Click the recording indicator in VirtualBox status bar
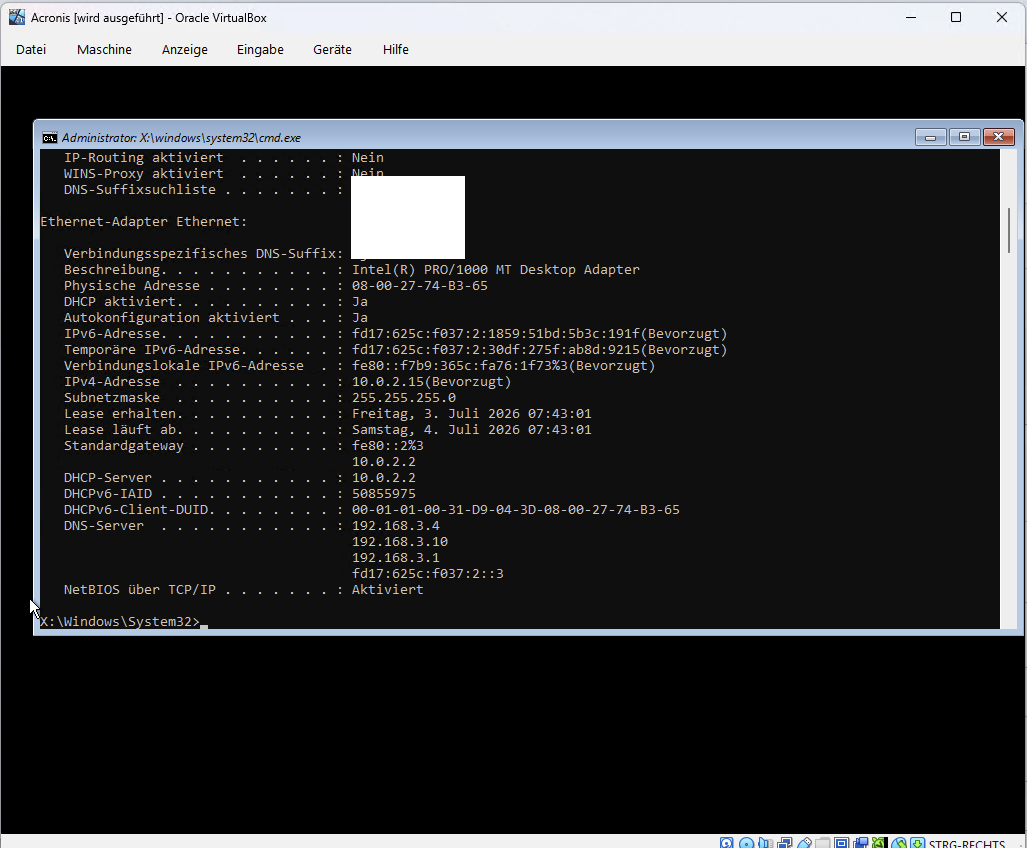This screenshot has height=848, width=1027. click(x=861, y=843)
